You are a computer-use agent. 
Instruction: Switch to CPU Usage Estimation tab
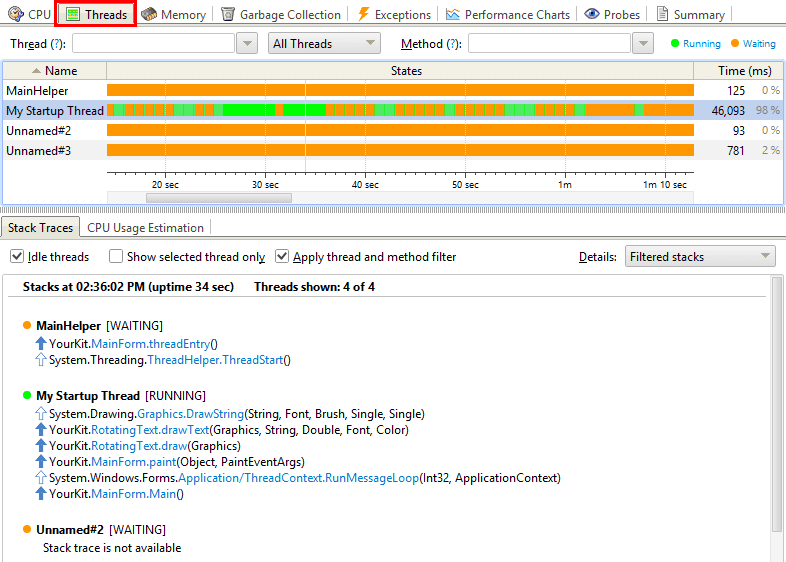145,228
